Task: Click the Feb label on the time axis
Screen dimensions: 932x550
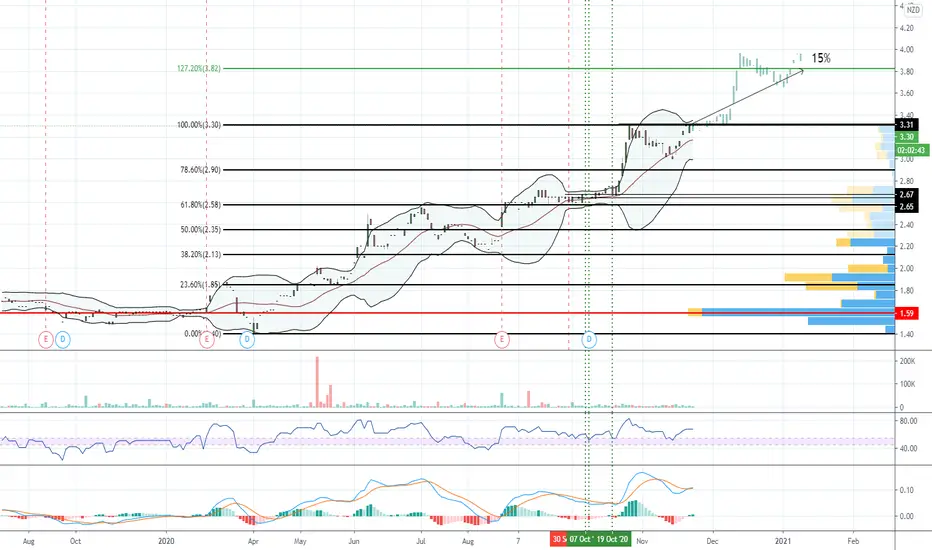Action: click(x=853, y=541)
